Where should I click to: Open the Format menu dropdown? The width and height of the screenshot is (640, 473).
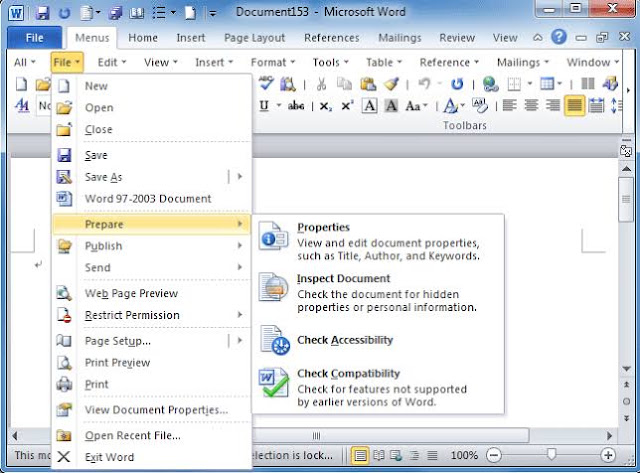[273, 62]
